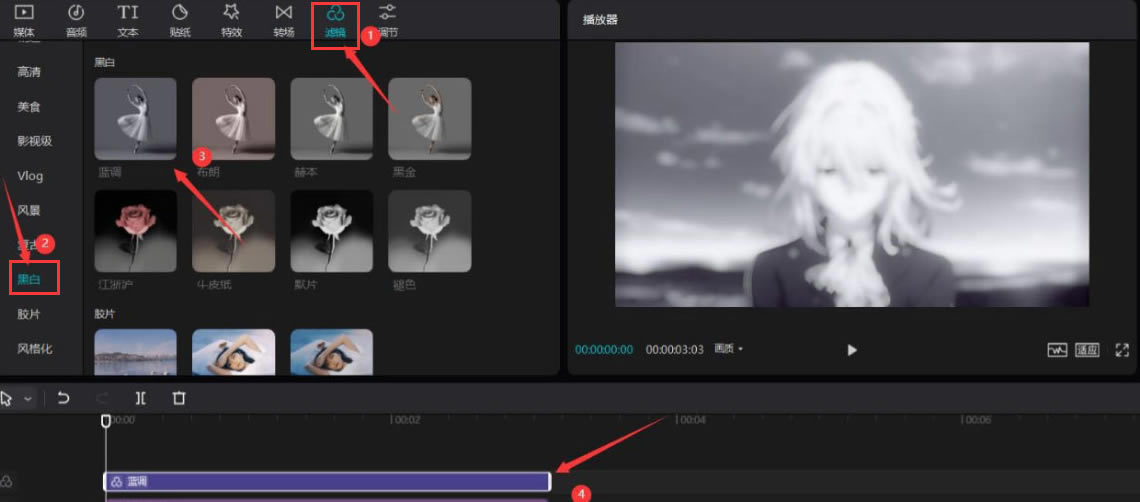The image size is (1140, 502).
Task: Select the 高清 filter category
Action: 29,72
